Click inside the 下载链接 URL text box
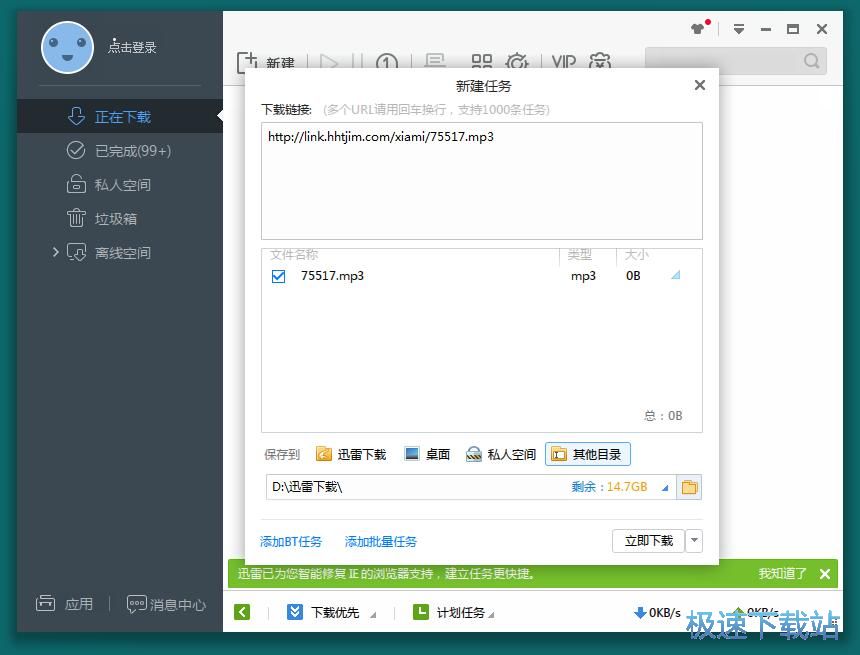Viewport: 860px width, 655px height. (x=482, y=180)
